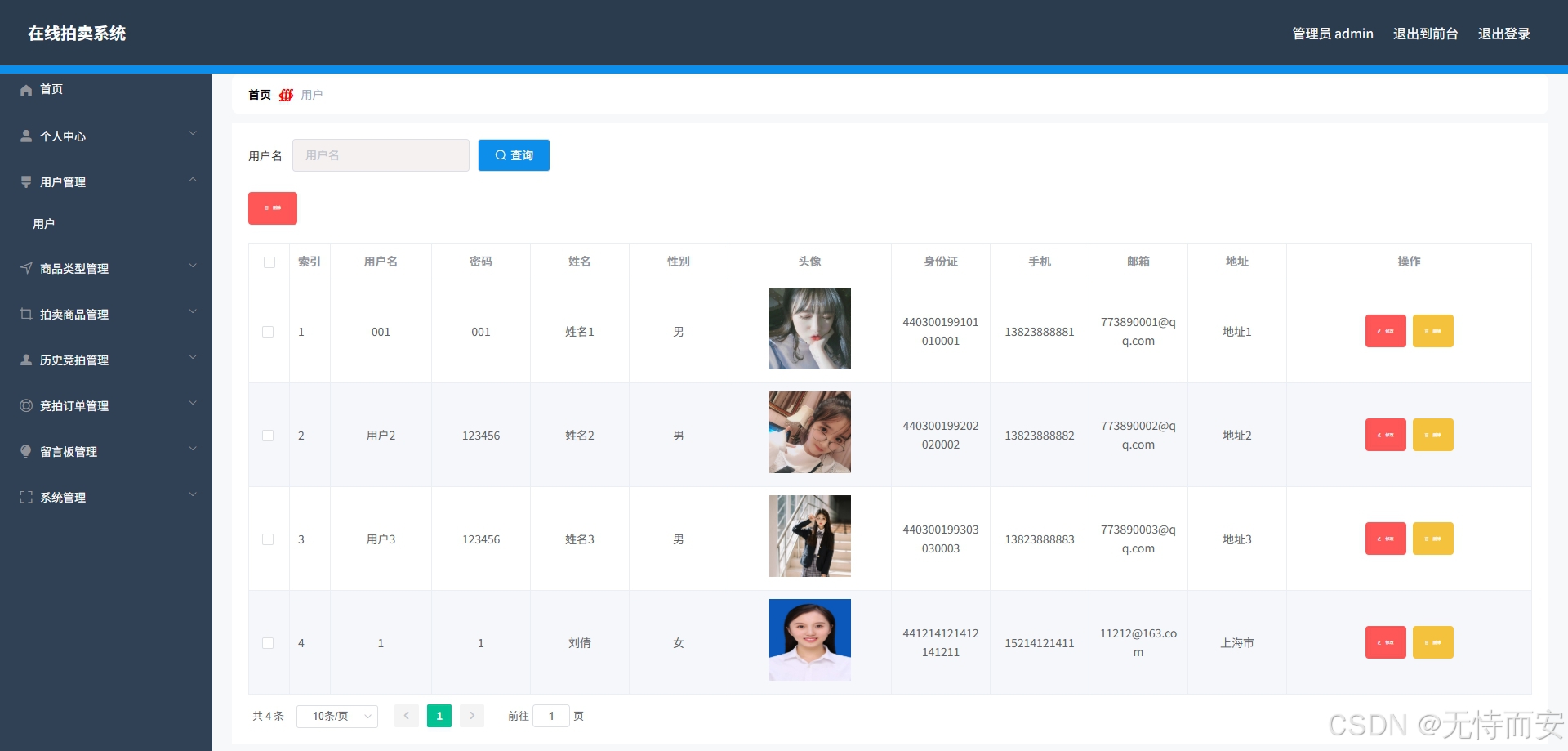This screenshot has height=751, width=1568.
Task: Click phone number 15214121411
Action: pyautogui.click(x=1040, y=643)
